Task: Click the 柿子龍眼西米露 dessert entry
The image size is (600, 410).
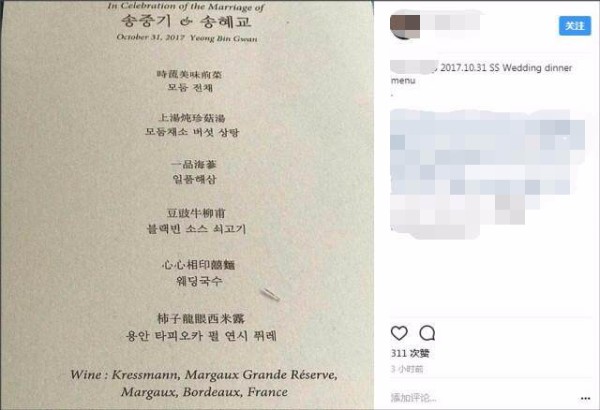Action: pos(201,318)
